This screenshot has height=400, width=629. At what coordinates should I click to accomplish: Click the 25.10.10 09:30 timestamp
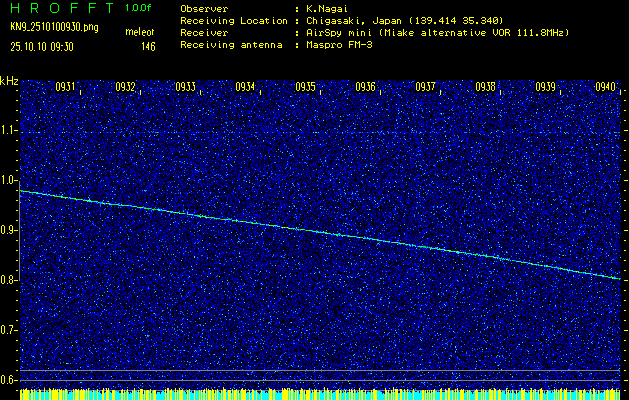tap(44, 47)
